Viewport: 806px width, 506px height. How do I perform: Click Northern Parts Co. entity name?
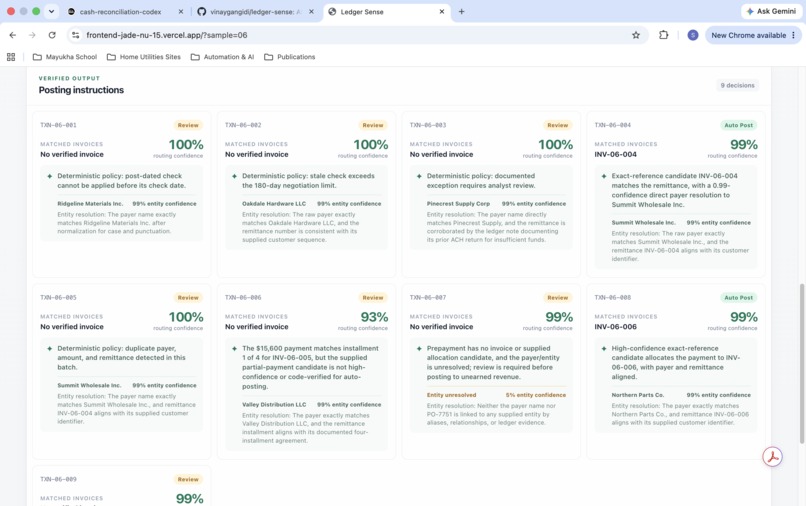pyautogui.click(x=637, y=395)
